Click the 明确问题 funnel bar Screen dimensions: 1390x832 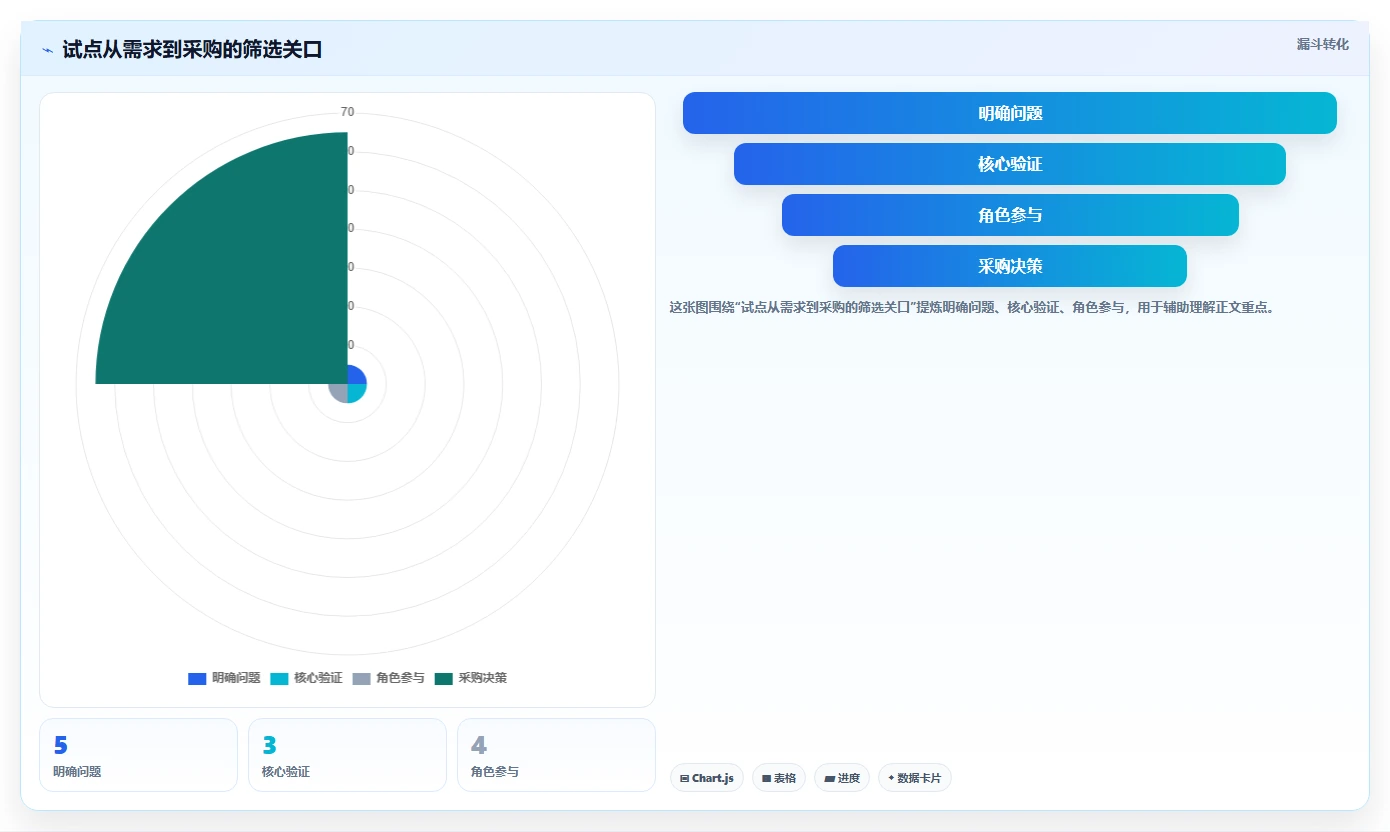[1010, 113]
